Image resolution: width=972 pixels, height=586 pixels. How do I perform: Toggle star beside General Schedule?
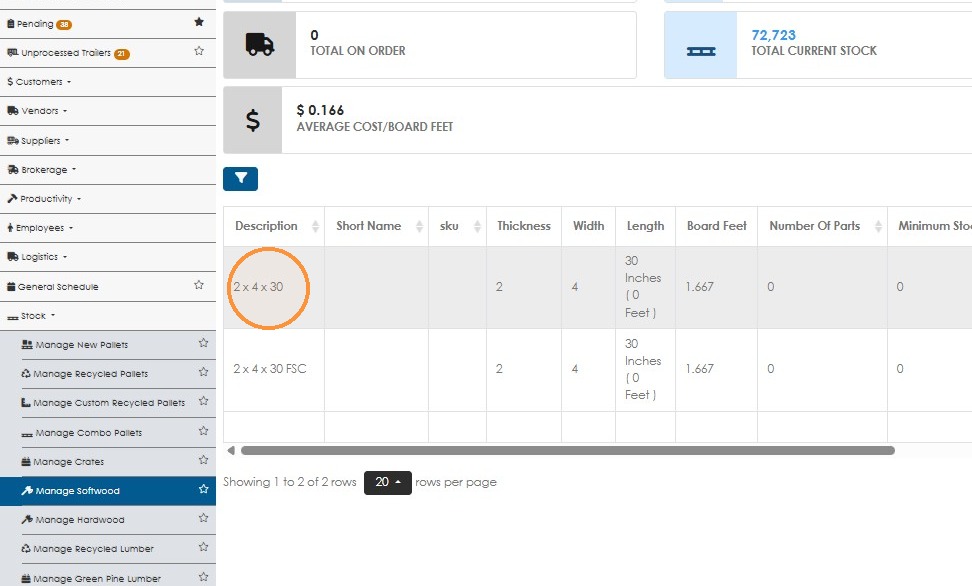199,285
